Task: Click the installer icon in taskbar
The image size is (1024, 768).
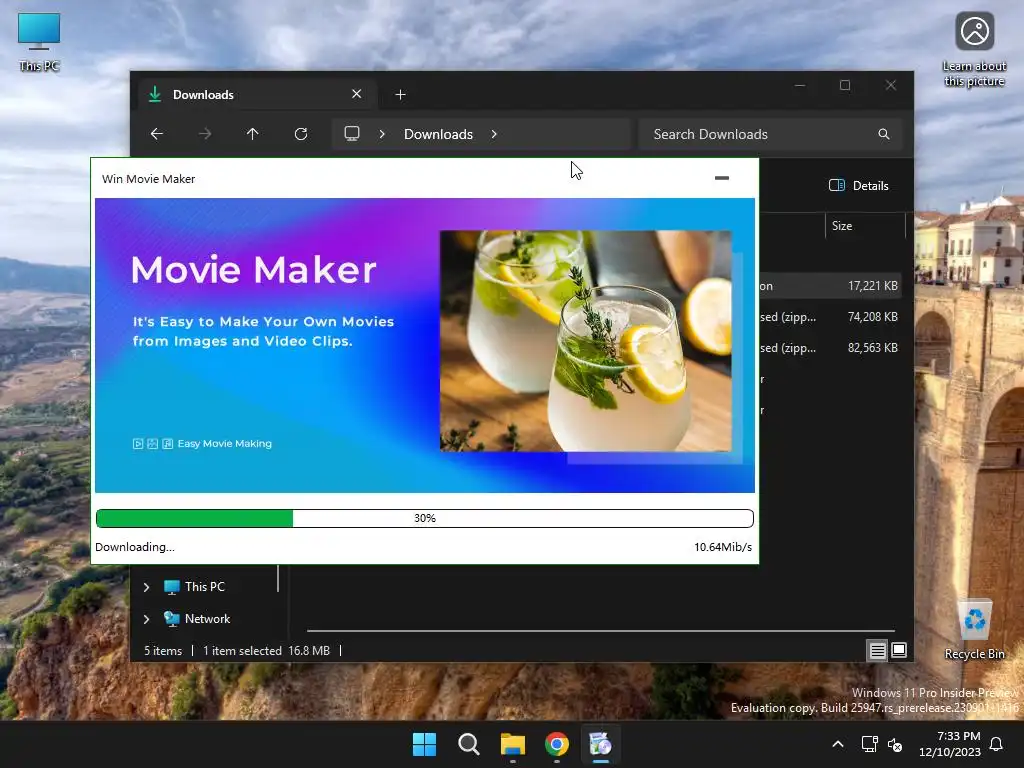Action: pos(600,744)
